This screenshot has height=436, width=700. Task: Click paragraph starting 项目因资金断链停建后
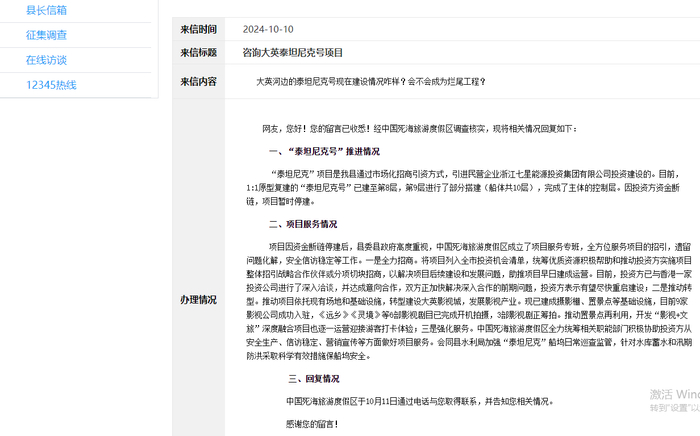tap(469, 302)
